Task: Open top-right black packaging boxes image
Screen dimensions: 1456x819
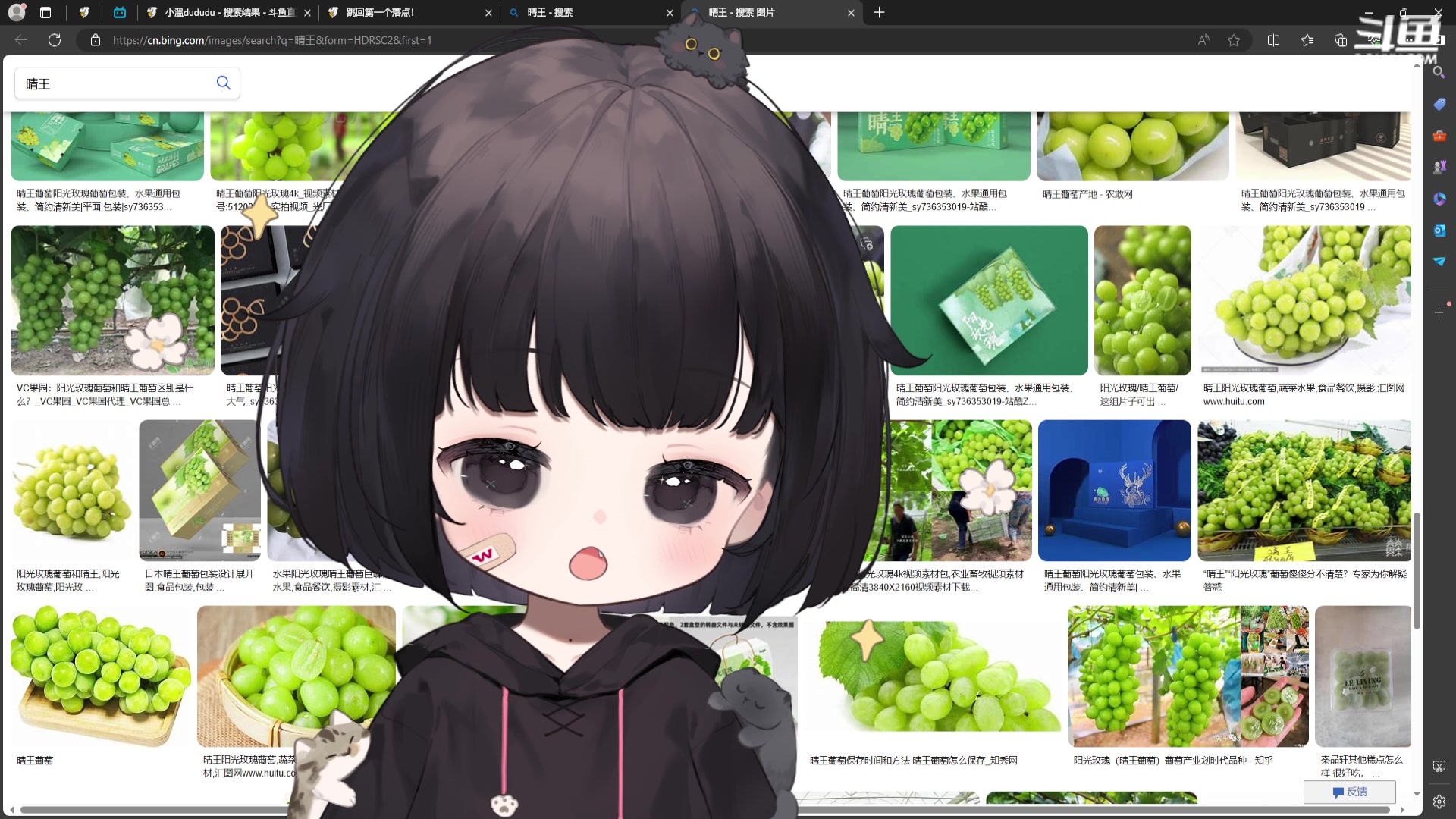Action: [1323, 146]
